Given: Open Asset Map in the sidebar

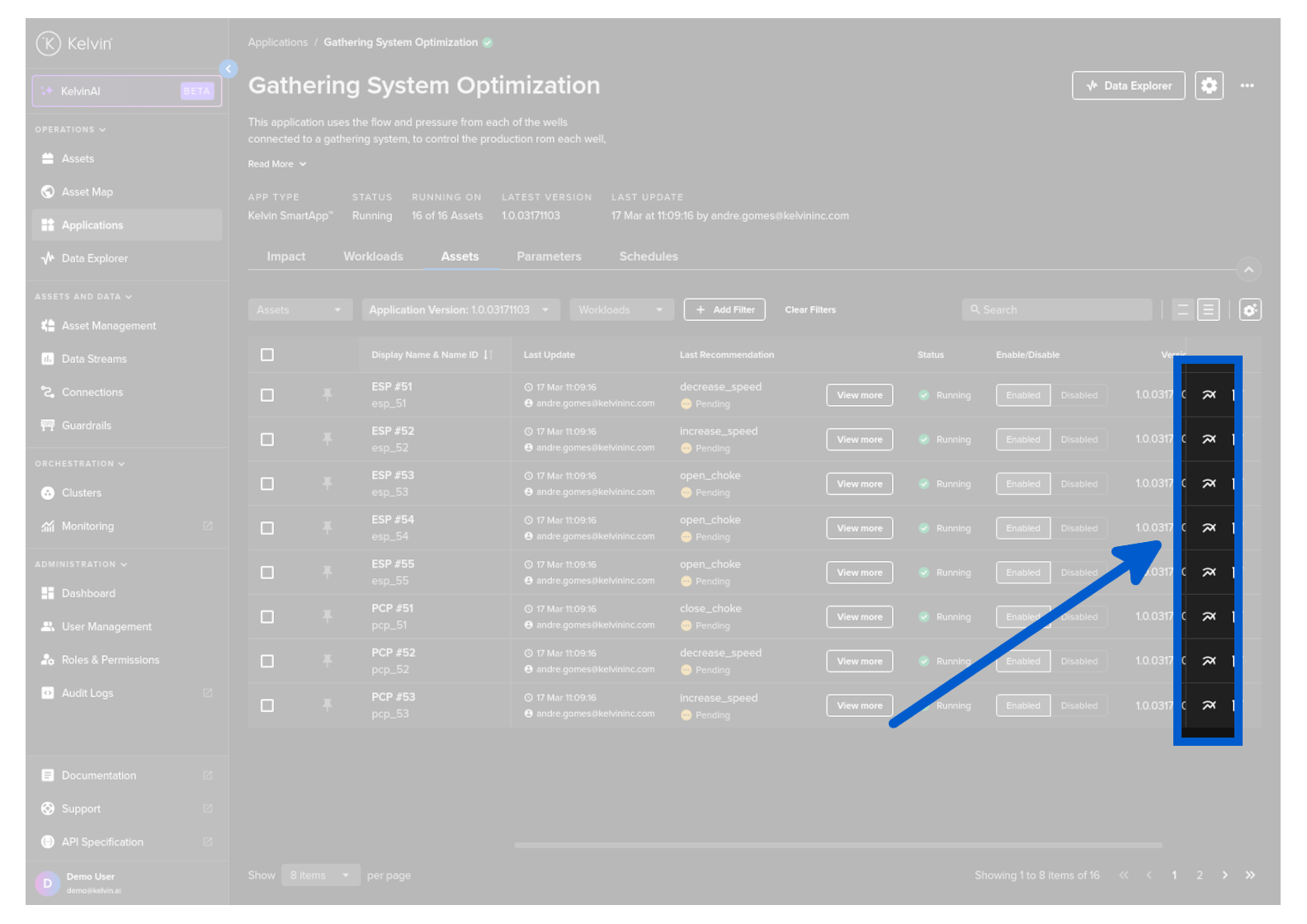Looking at the screenshot, I should point(87,192).
